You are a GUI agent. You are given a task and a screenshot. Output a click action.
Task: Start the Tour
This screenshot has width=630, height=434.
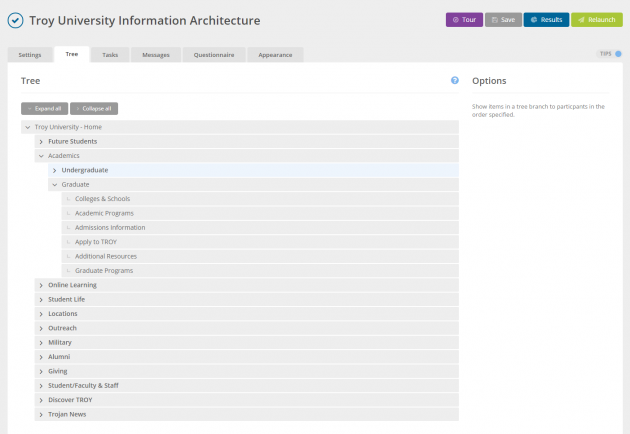[464, 20]
